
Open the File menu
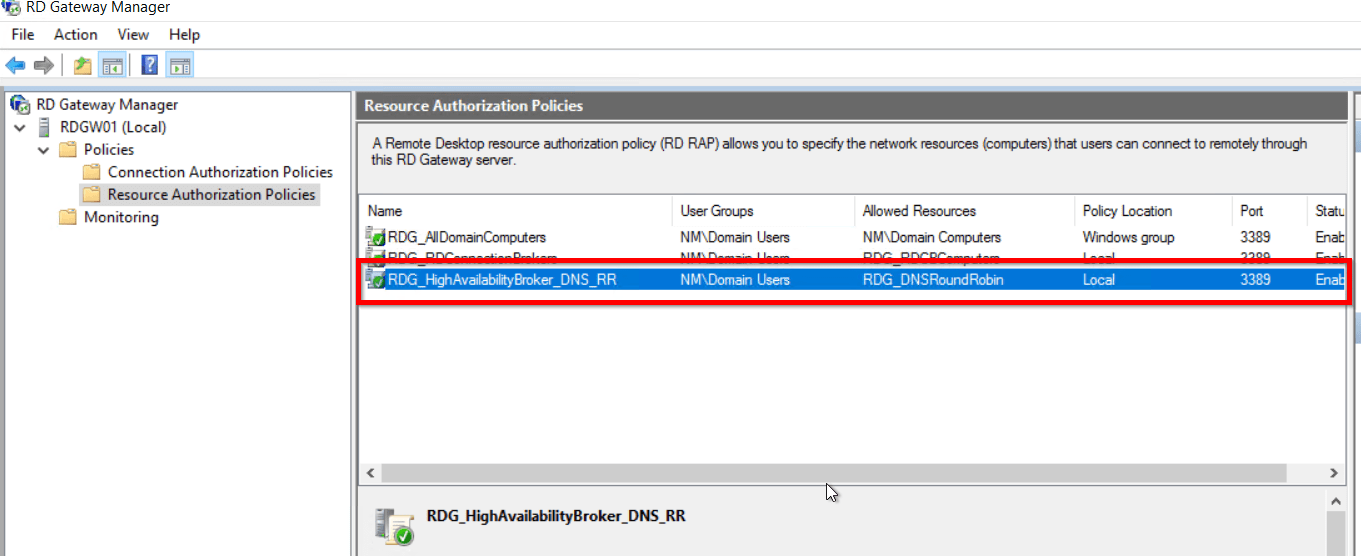coord(23,34)
